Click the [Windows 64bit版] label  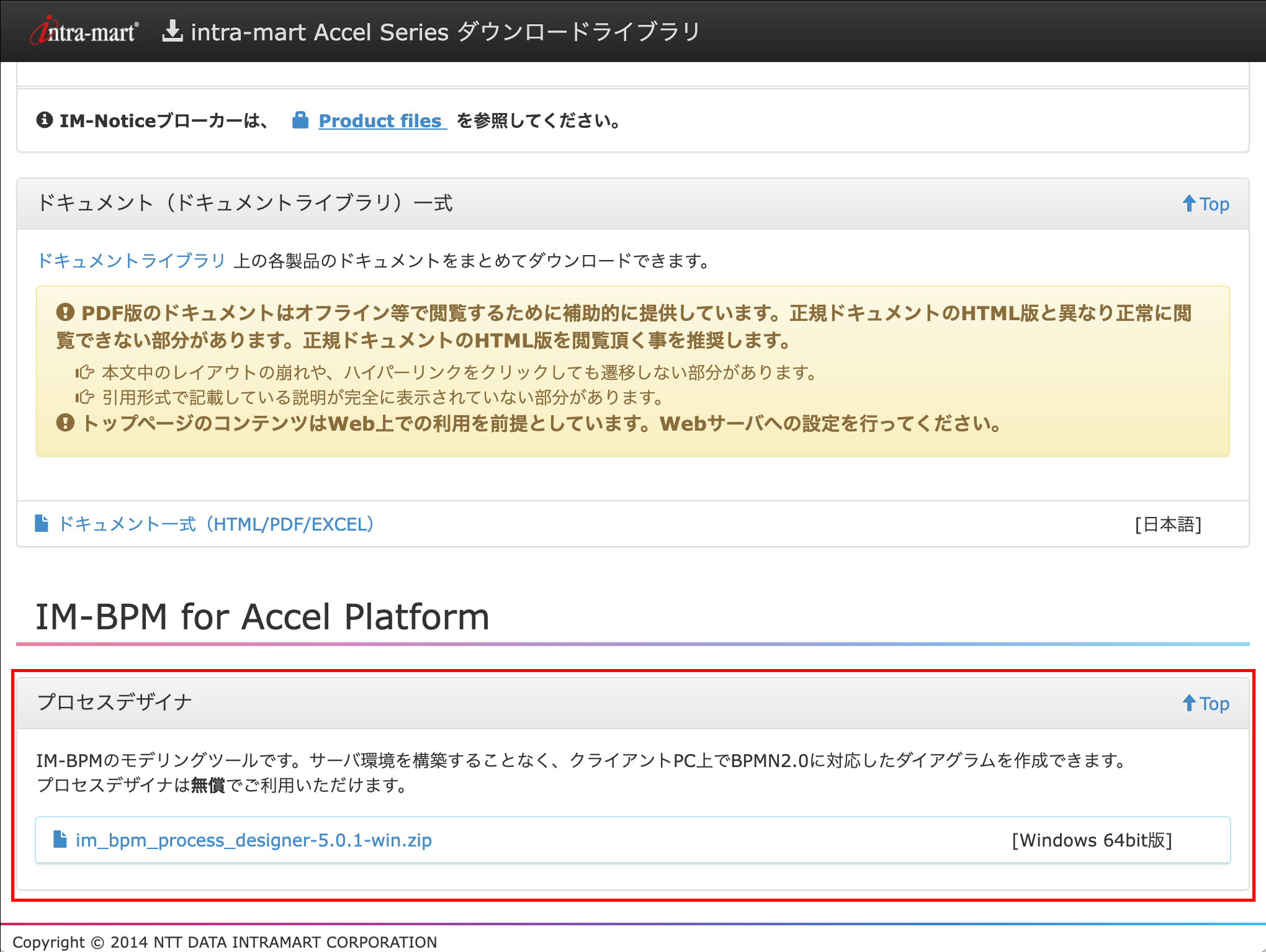point(1092,840)
